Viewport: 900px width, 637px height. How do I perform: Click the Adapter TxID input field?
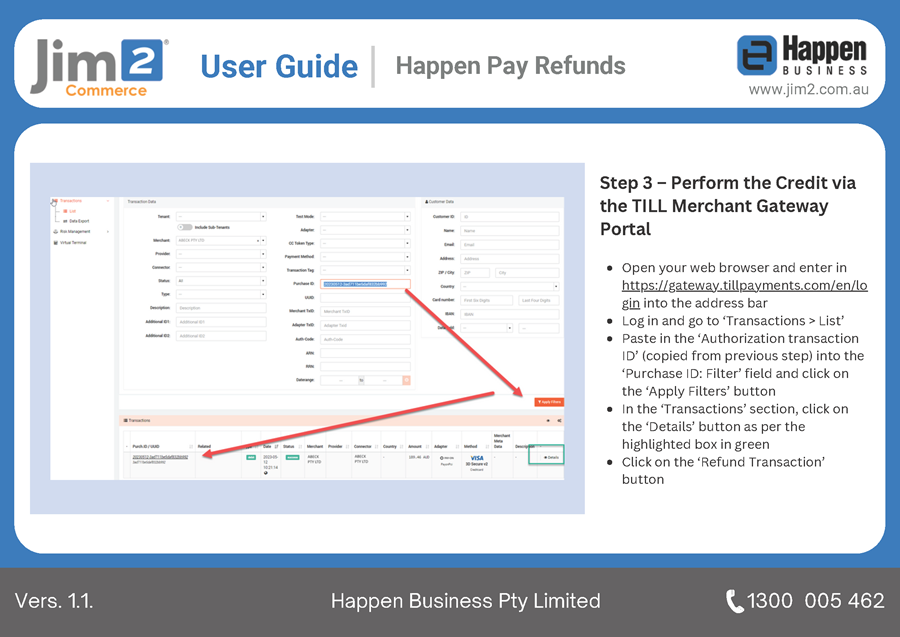click(x=365, y=325)
